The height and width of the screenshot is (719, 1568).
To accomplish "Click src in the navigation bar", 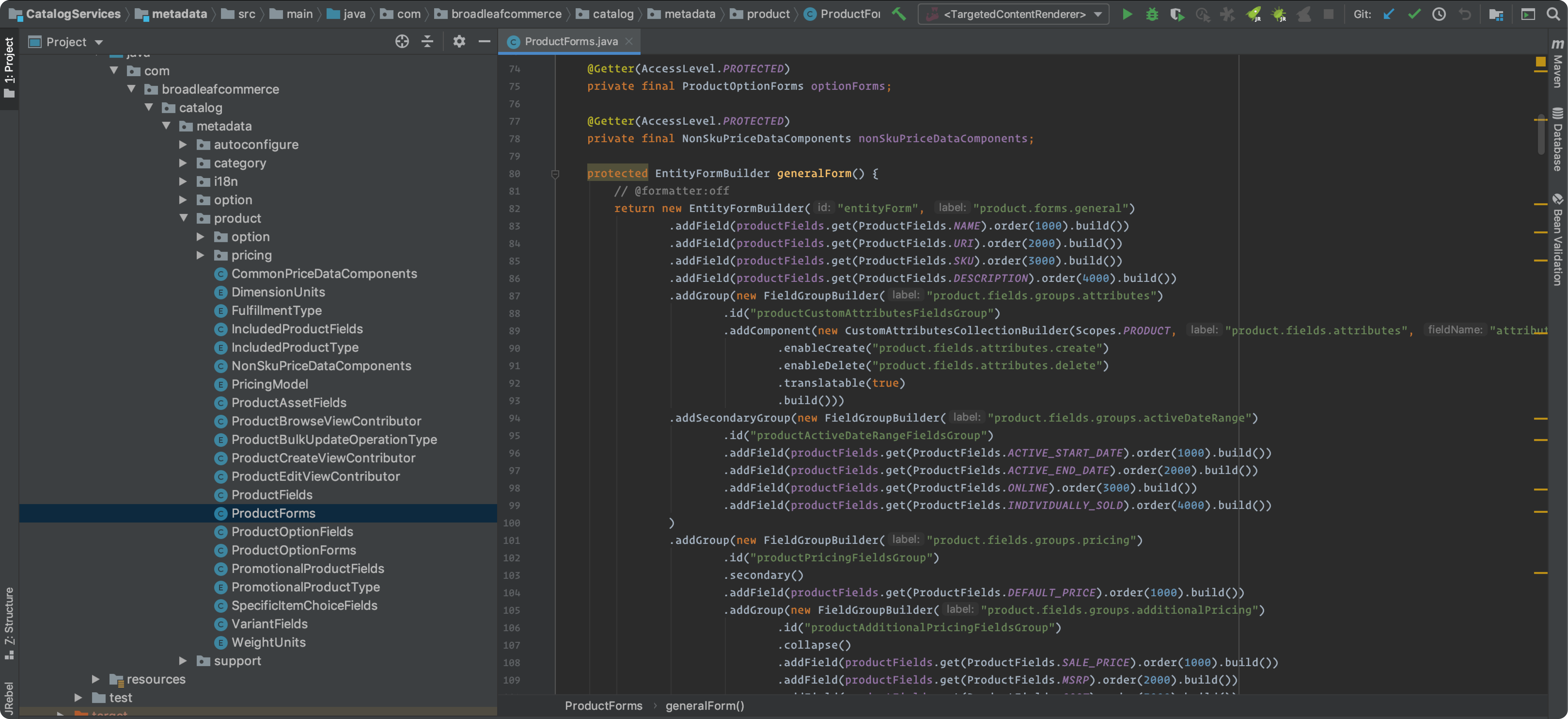I will 246,14.
